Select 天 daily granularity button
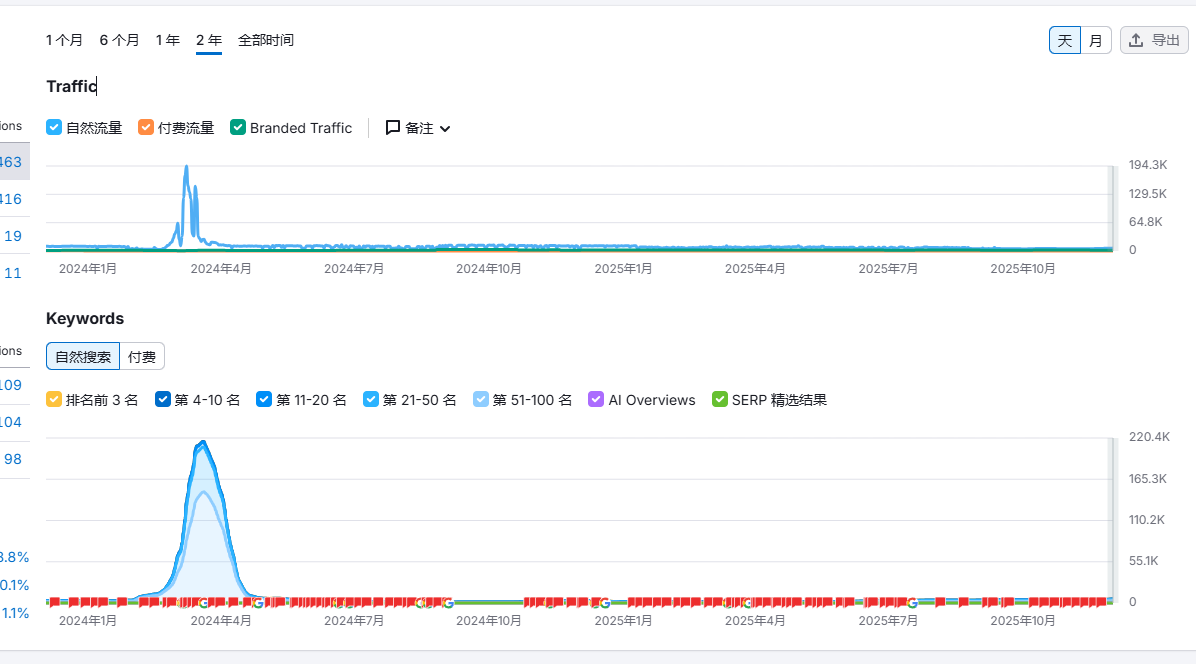This screenshot has width=1196, height=664. tap(1065, 40)
